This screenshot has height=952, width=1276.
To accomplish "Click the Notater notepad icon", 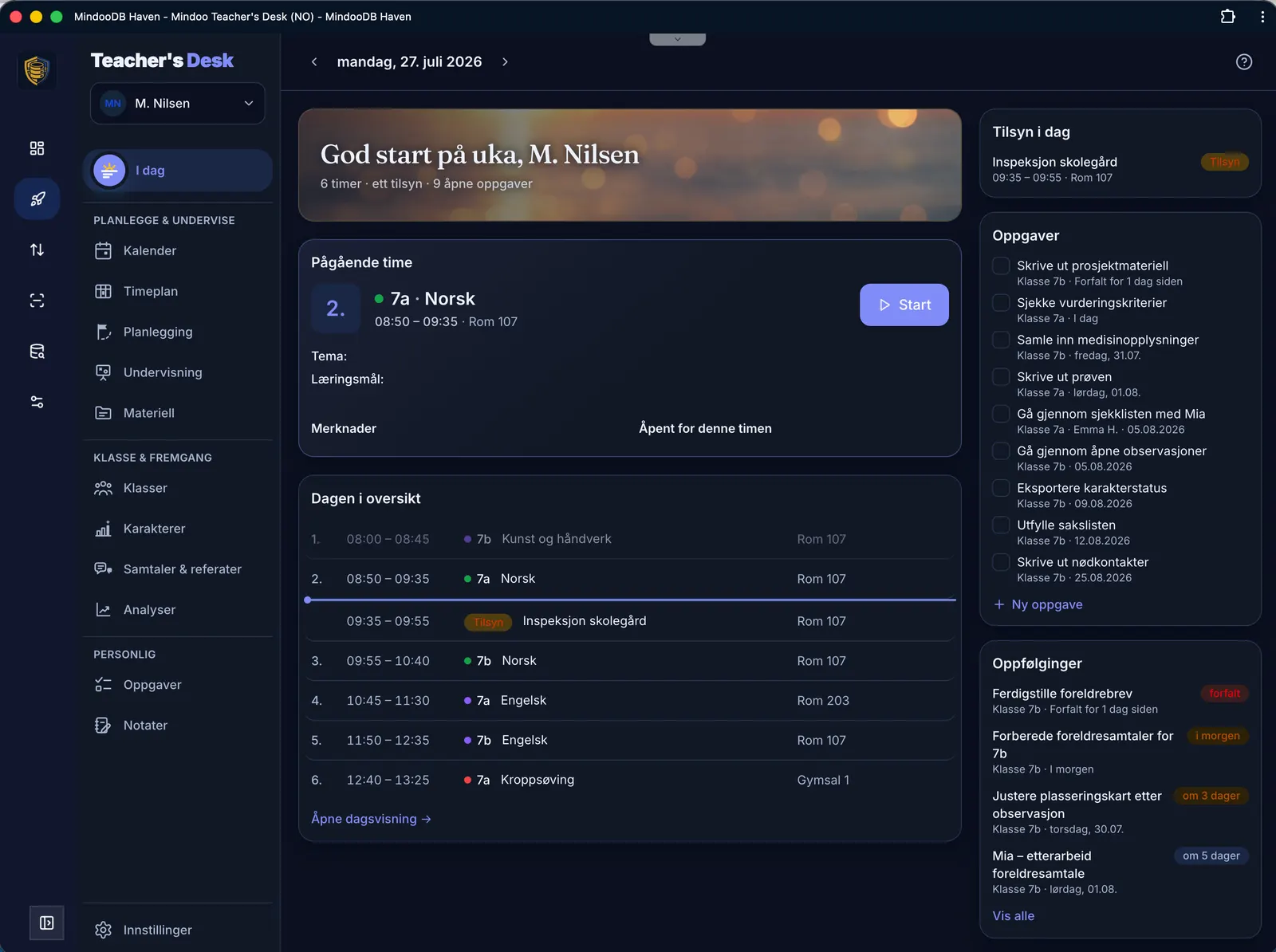I will pyautogui.click(x=103, y=726).
